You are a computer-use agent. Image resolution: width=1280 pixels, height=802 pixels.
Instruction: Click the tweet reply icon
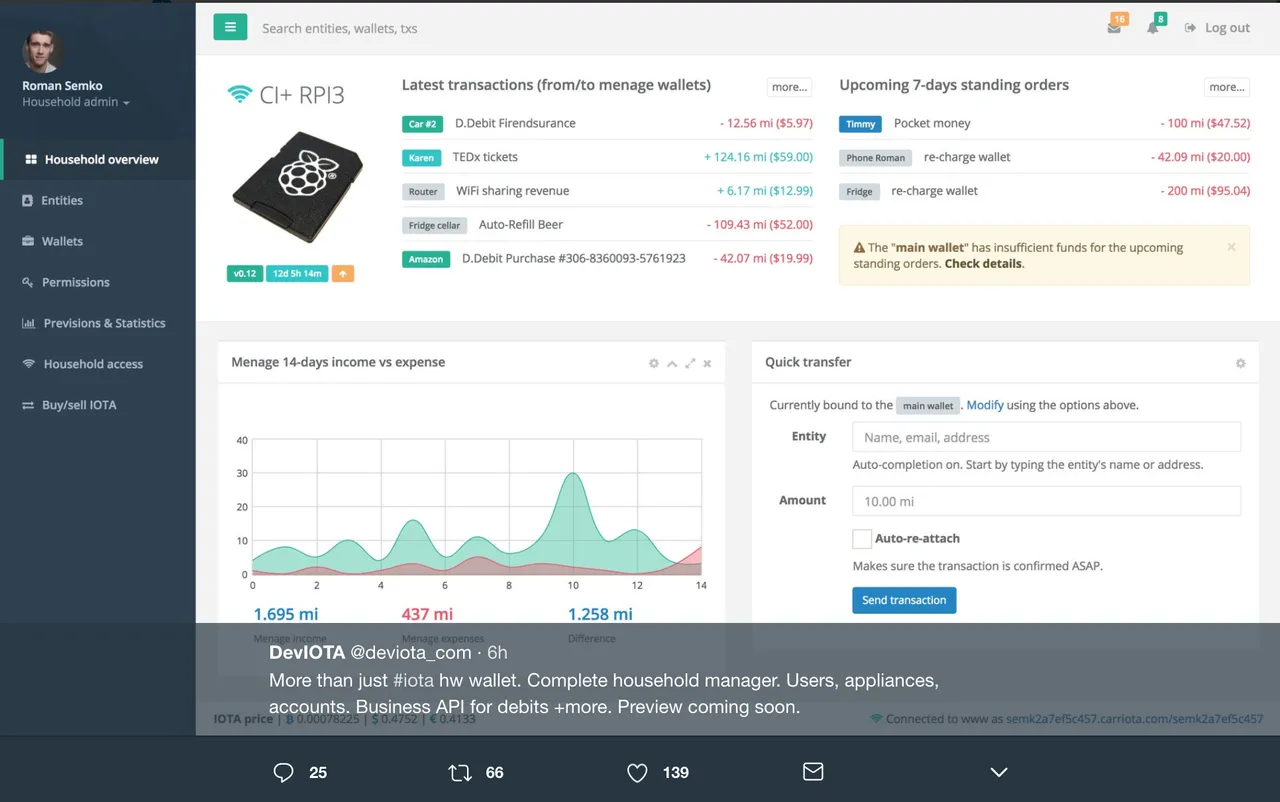pos(284,772)
